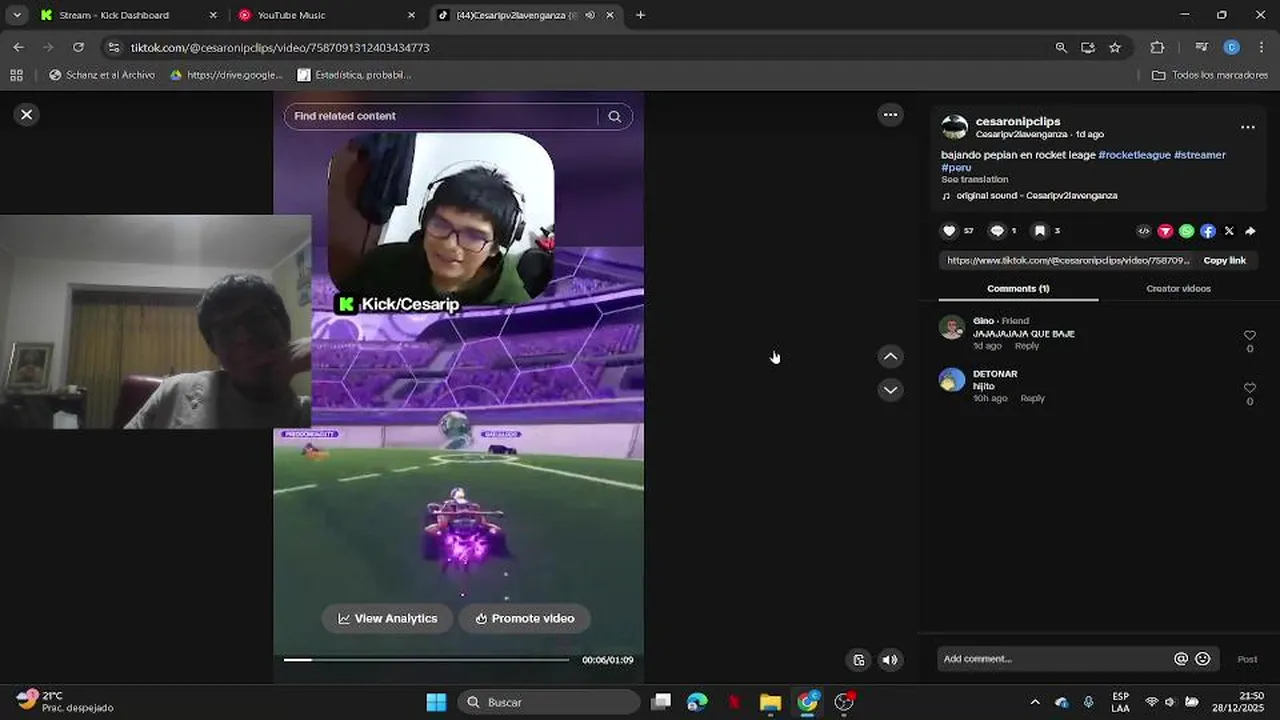Toggle the auto-scroll icon beside volume
The height and width of the screenshot is (720, 1280).
(858, 660)
